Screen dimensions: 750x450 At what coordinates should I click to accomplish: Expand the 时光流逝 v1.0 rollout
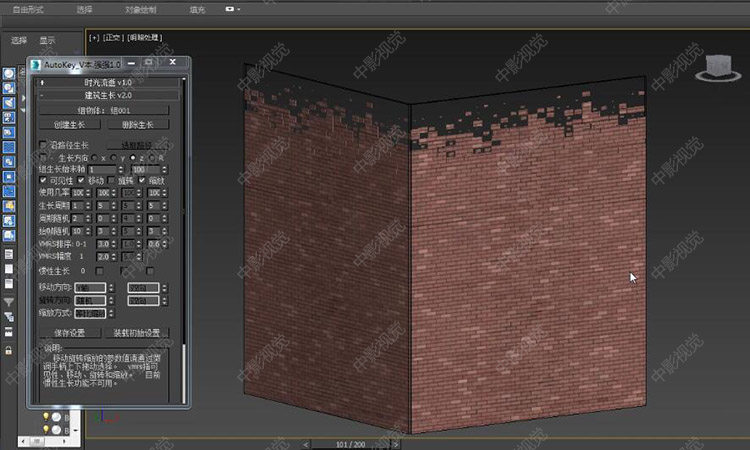pyautogui.click(x=107, y=82)
